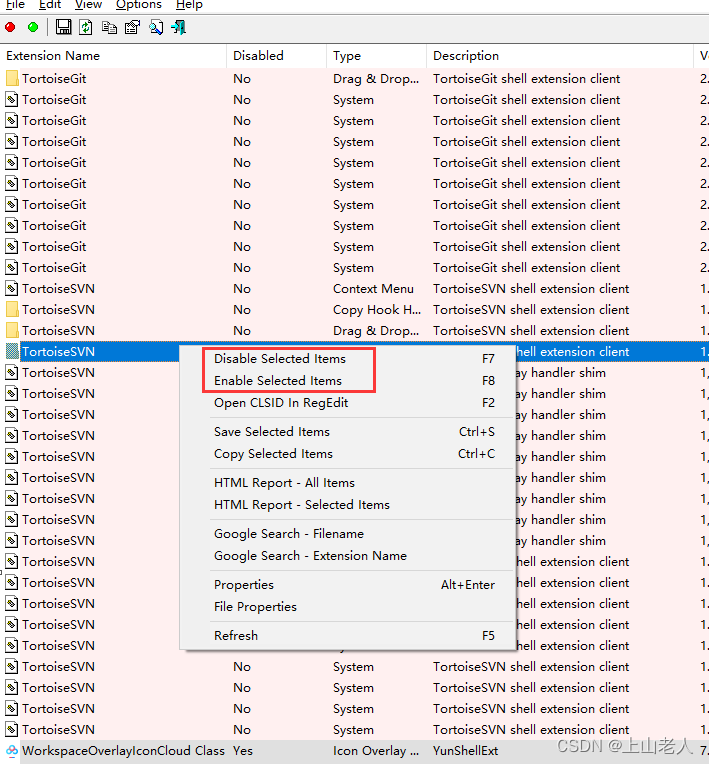Image resolution: width=709 pixels, height=764 pixels.
Task: Click the Save floppy disk toolbar icon
Action: tap(63, 27)
